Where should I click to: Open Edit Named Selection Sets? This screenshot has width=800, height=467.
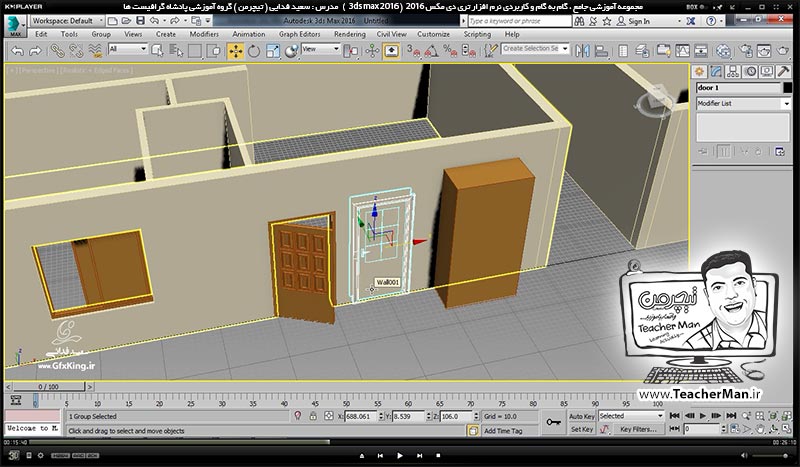(491, 51)
